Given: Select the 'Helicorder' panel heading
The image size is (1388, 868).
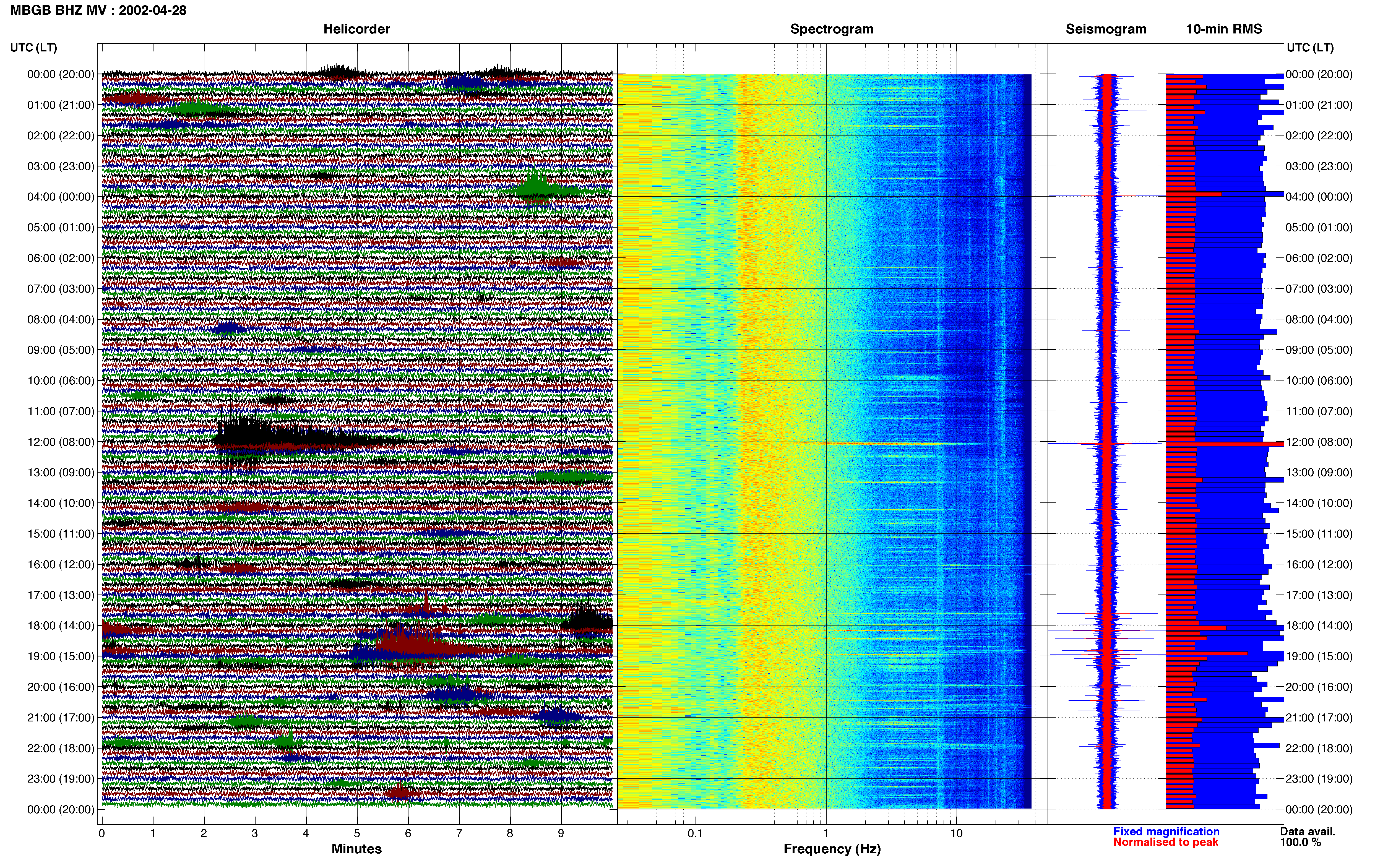Looking at the screenshot, I should tap(356, 29).
